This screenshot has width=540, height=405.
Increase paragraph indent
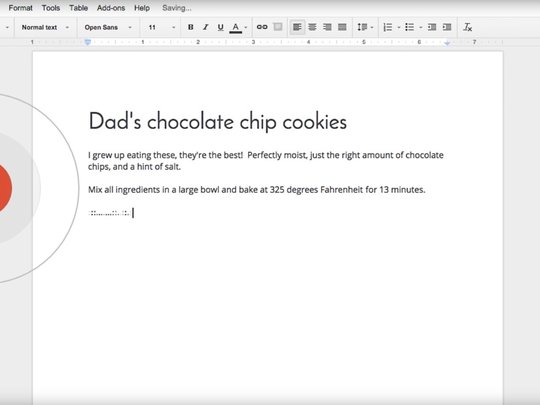click(x=447, y=27)
